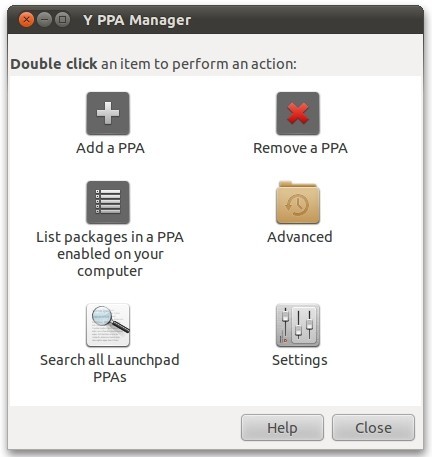Select the Advanced folder with clock icon
Image resolution: width=432 pixels, height=457 pixels.
[x=298, y=202]
